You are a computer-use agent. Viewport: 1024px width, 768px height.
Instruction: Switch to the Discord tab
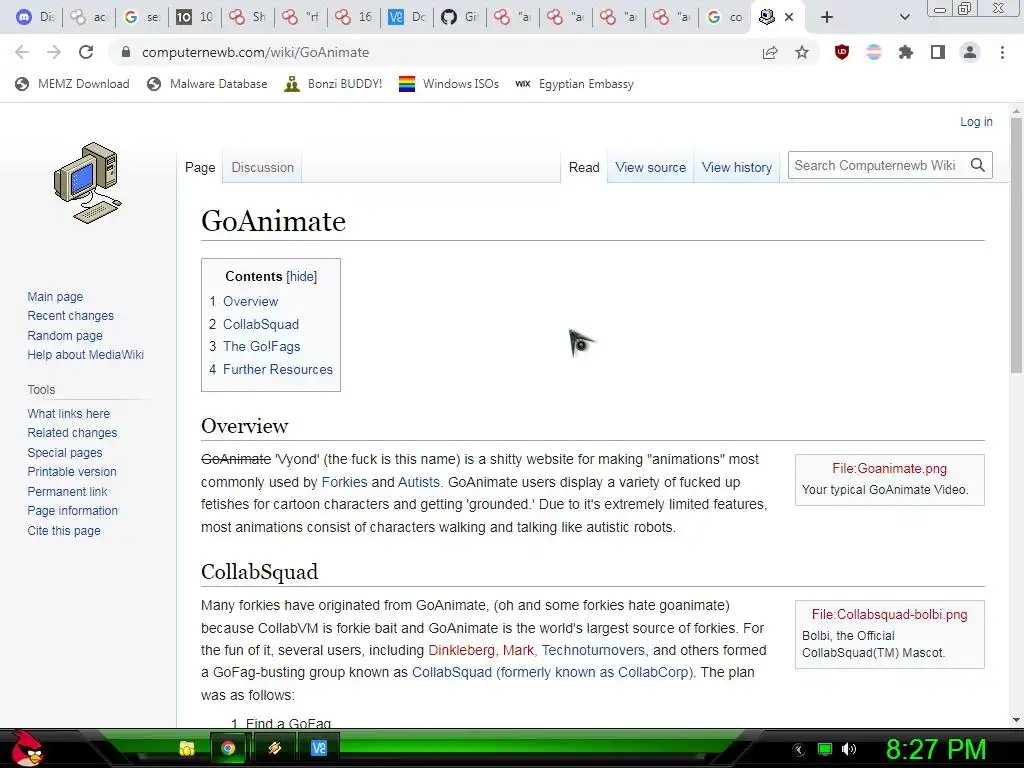(35, 17)
